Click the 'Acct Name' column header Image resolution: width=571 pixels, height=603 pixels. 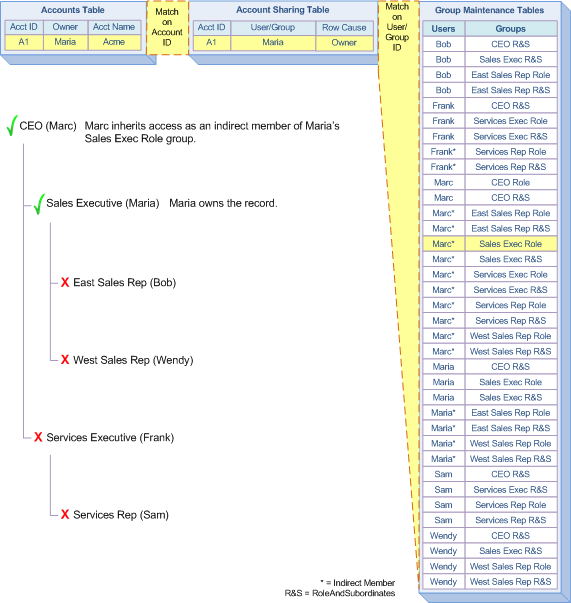(114, 27)
